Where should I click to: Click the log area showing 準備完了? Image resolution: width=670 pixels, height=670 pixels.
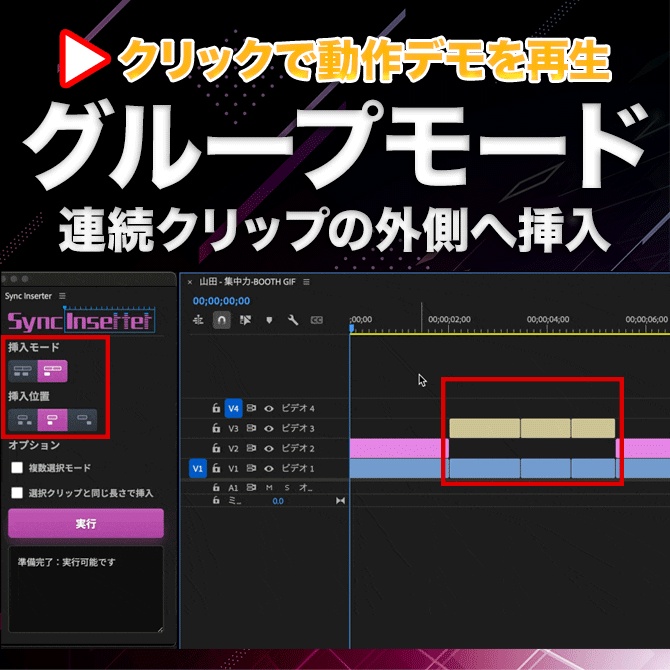point(86,589)
